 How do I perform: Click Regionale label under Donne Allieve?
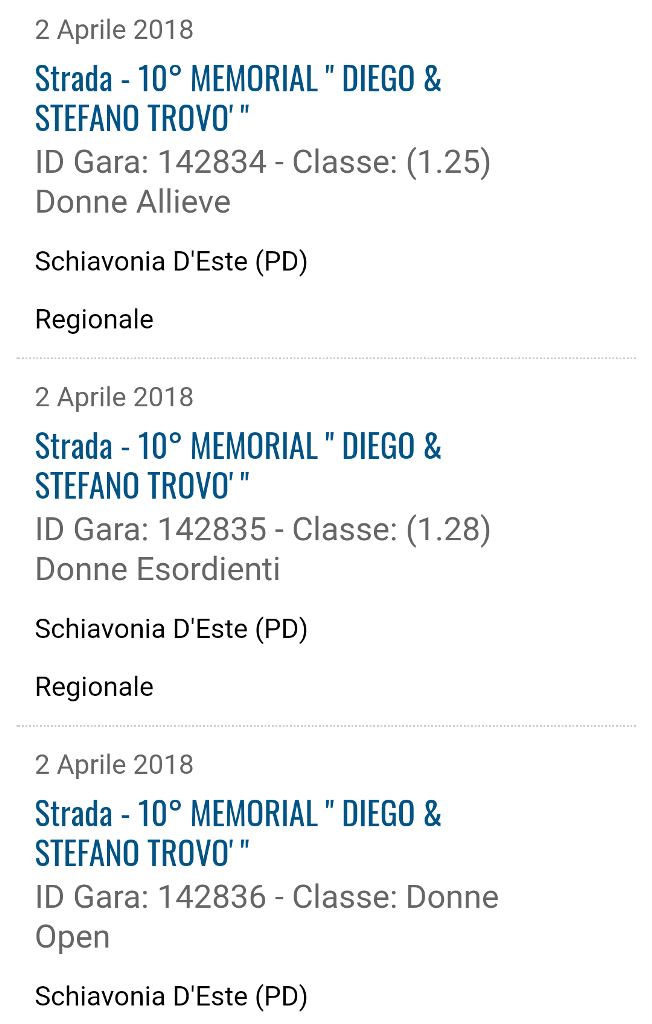(94, 320)
